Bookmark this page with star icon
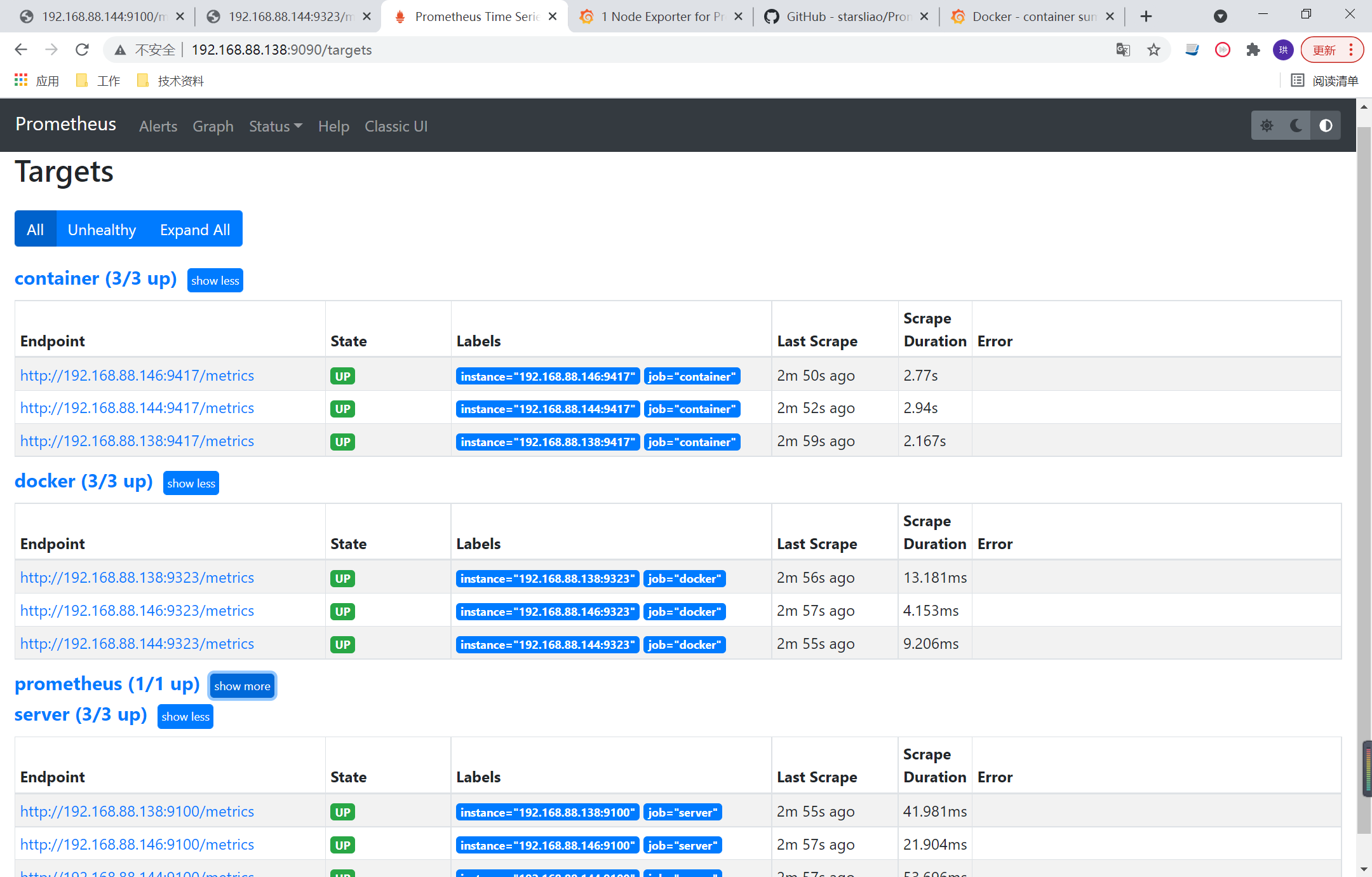The width and height of the screenshot is (1372, 877). (1153, 50)
